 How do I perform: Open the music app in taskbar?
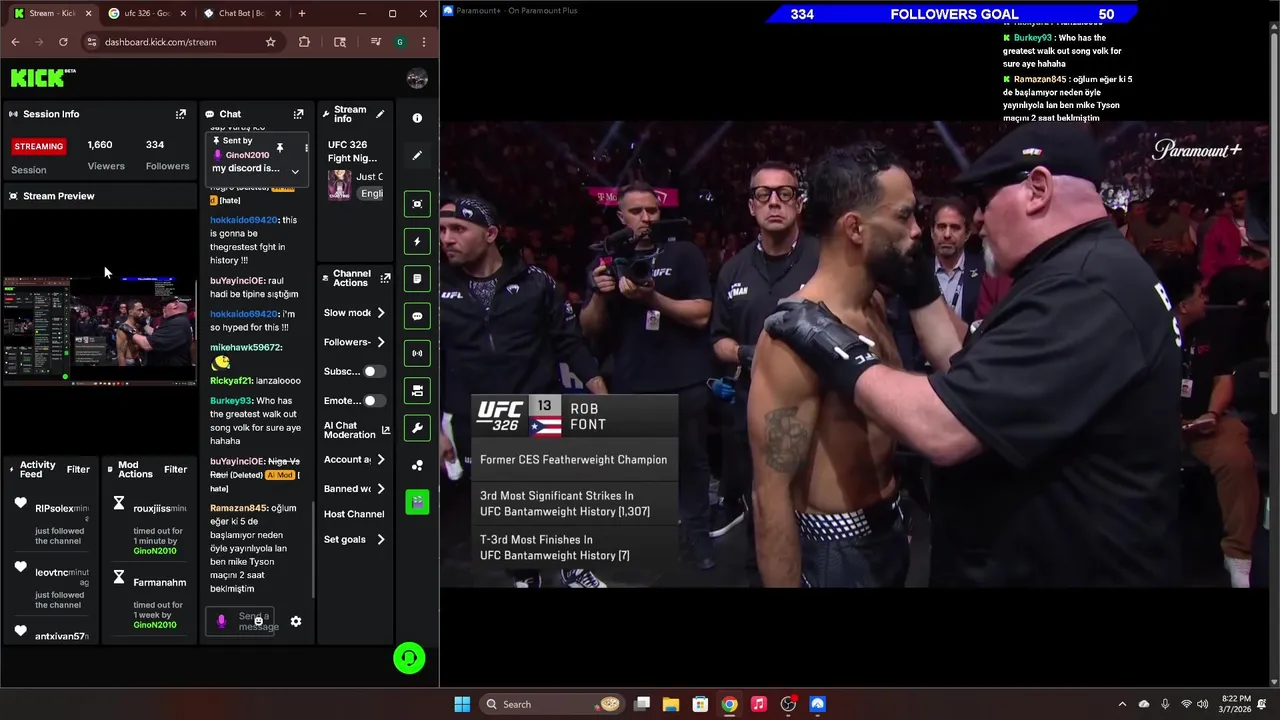(x=759, y=704)
